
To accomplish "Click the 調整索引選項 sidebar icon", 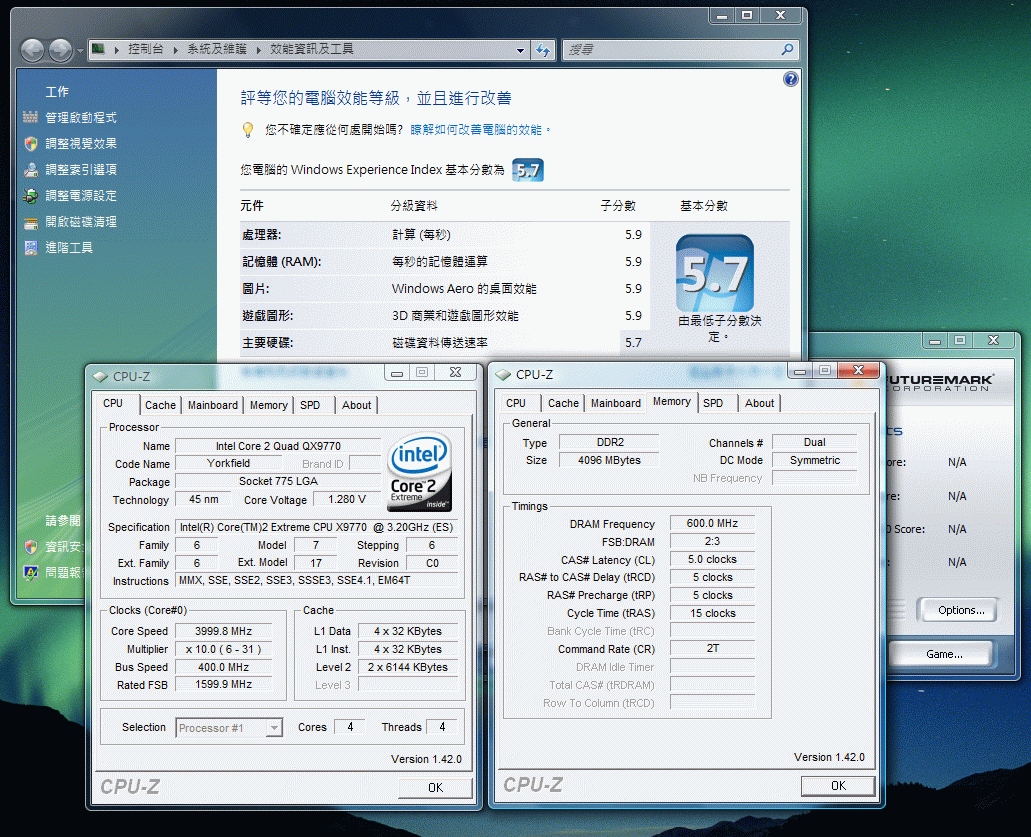I will click(x=31, y=170).
